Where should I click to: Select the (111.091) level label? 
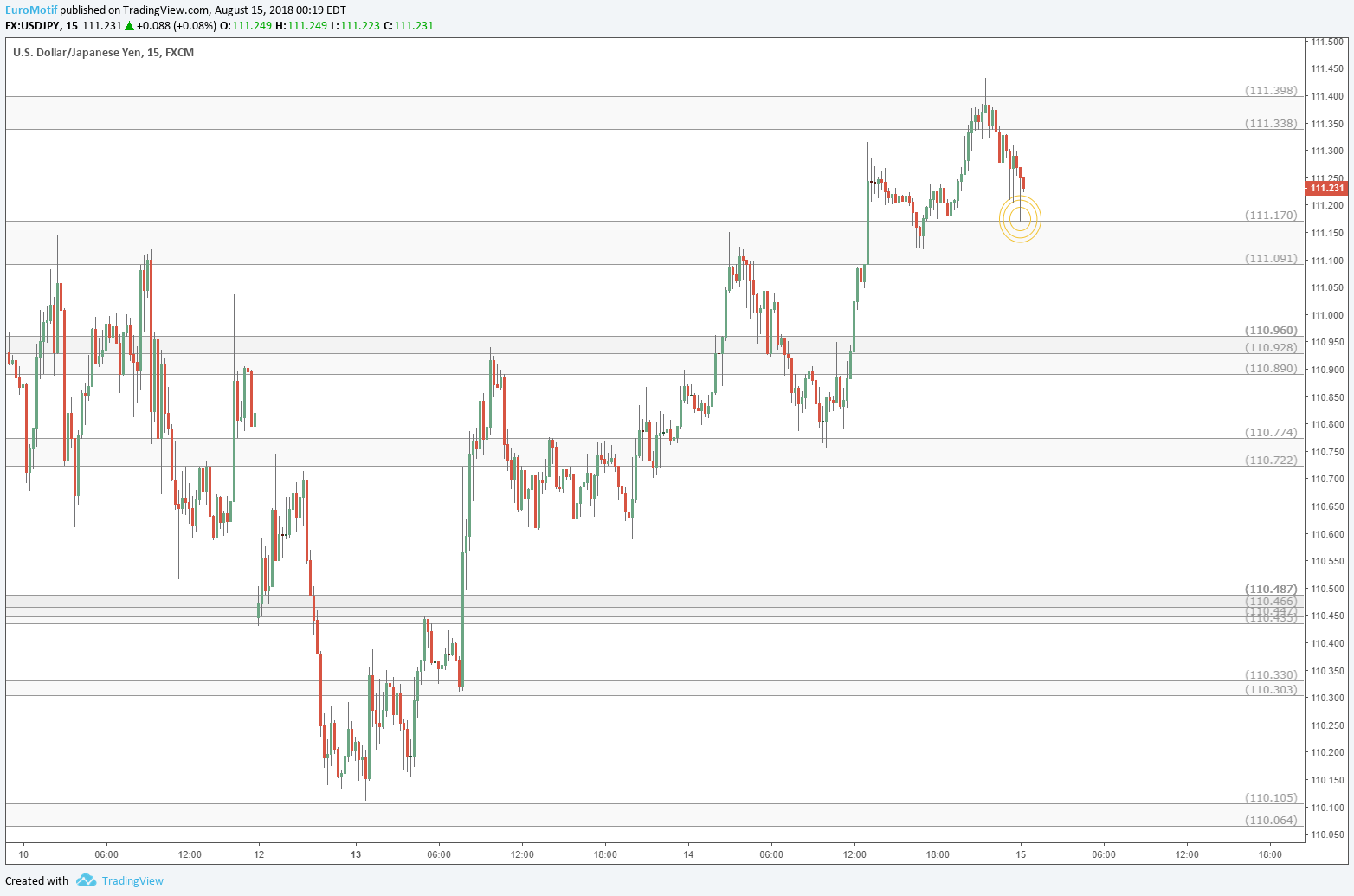point(1271,258)
